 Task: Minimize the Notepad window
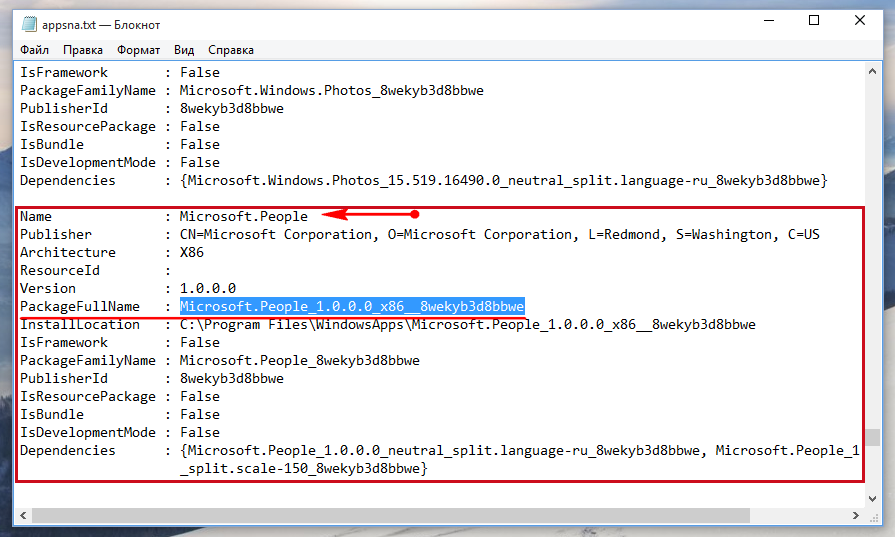pyautogui.click(x=769, y=21)
